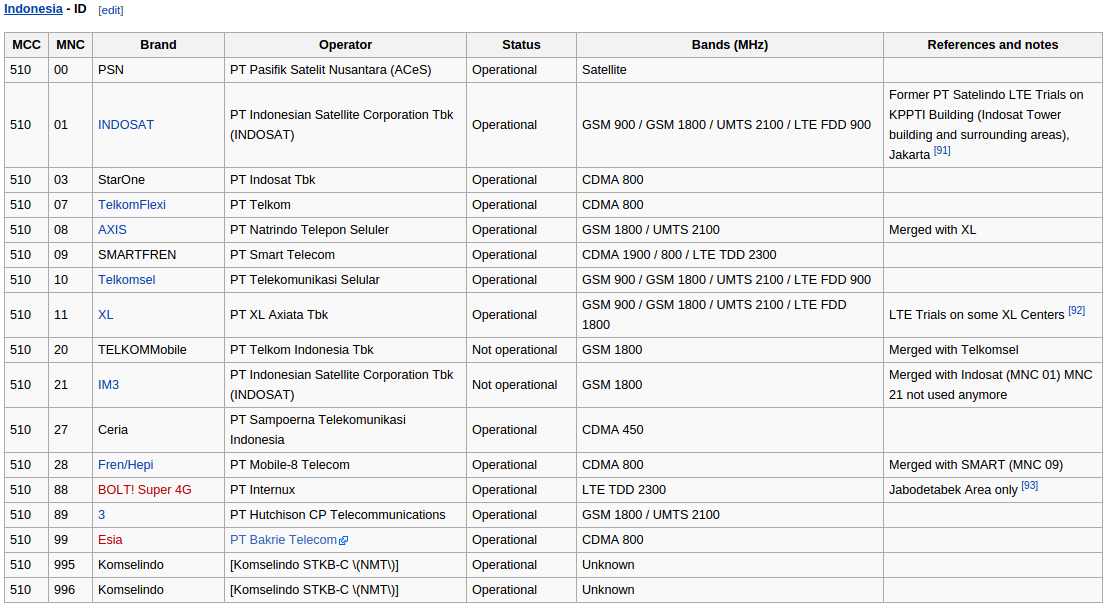Jump to reference footnote 91
1109x608 pixels.
(942, 151)
